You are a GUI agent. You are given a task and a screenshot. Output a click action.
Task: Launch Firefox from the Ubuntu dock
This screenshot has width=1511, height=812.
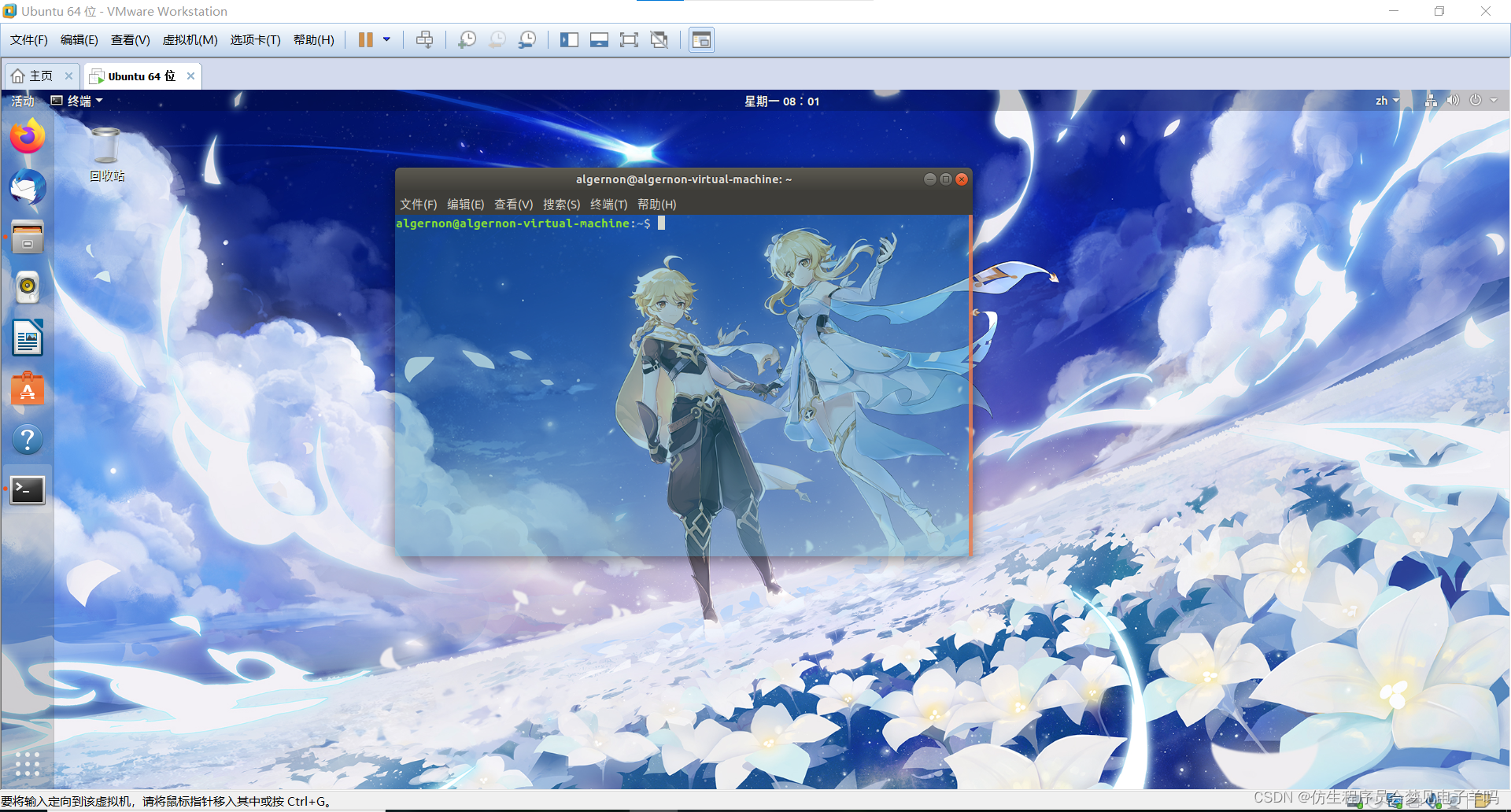(x=28, y=136)
